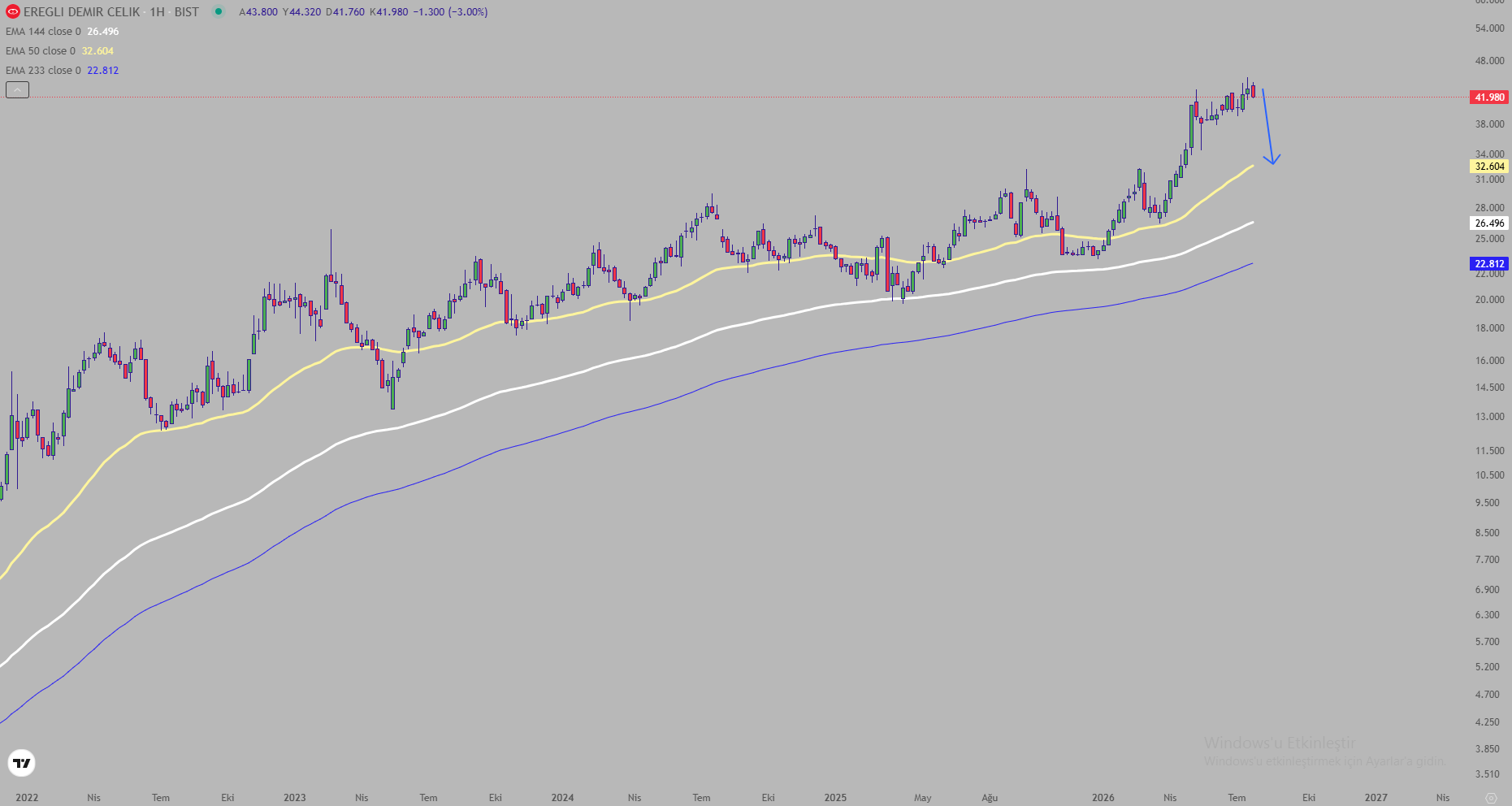Click the 2025 time axis label
The image size is (1512, 806).
(x=835, y=798)
